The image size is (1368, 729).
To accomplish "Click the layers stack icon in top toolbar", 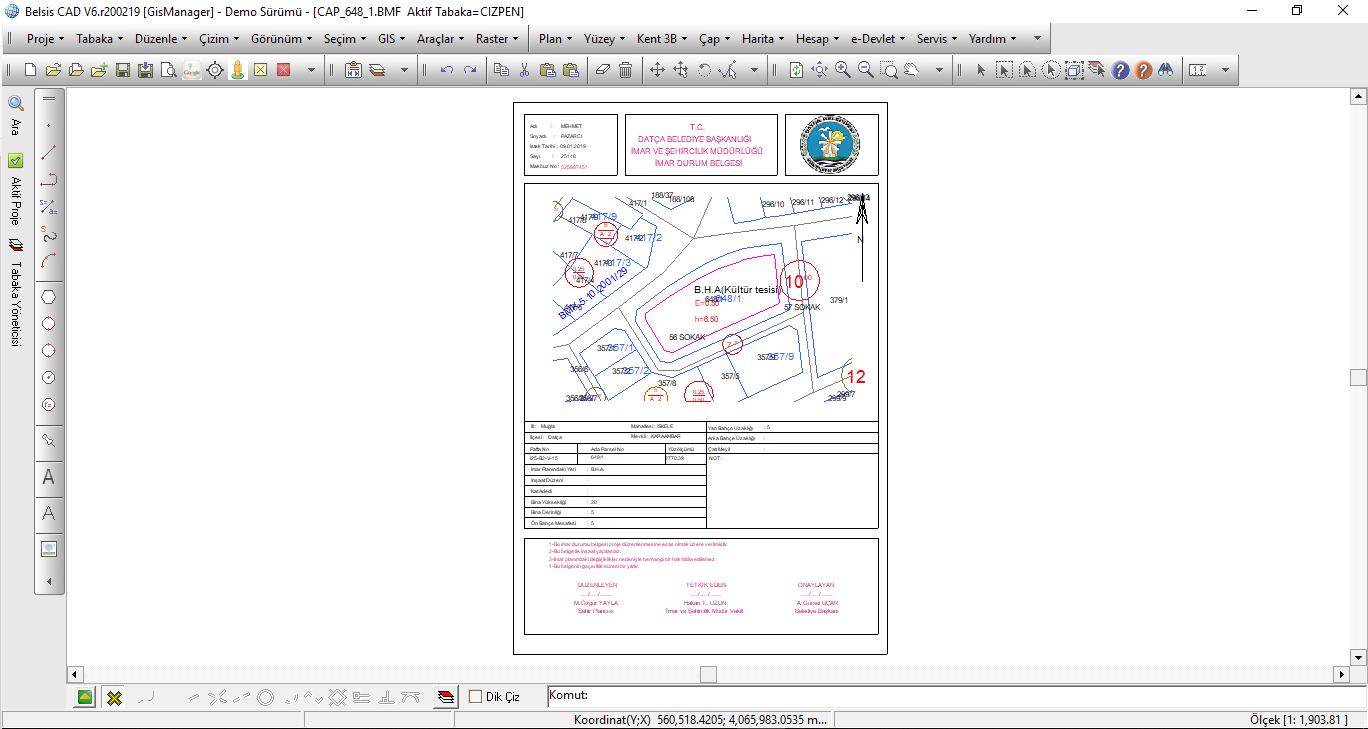I will (x=377, y=70).
